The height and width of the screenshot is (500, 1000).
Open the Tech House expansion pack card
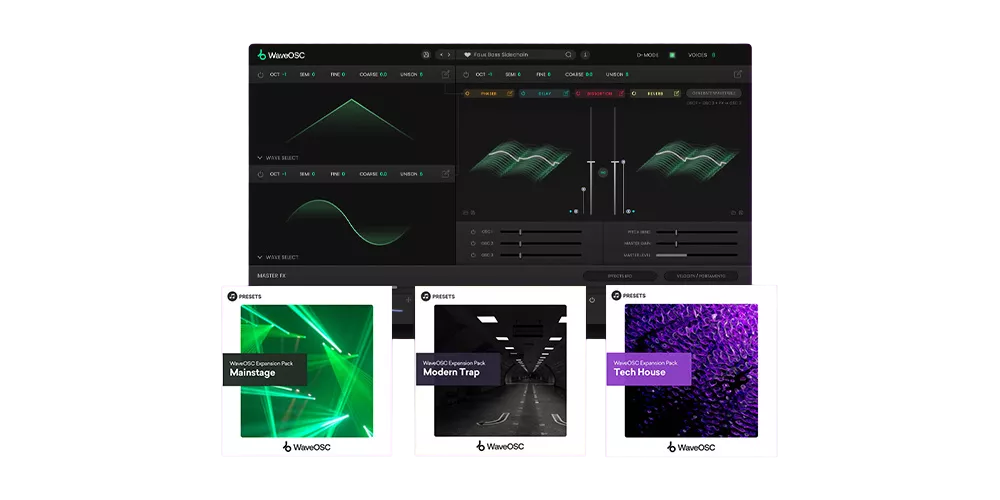coord(691,371)
